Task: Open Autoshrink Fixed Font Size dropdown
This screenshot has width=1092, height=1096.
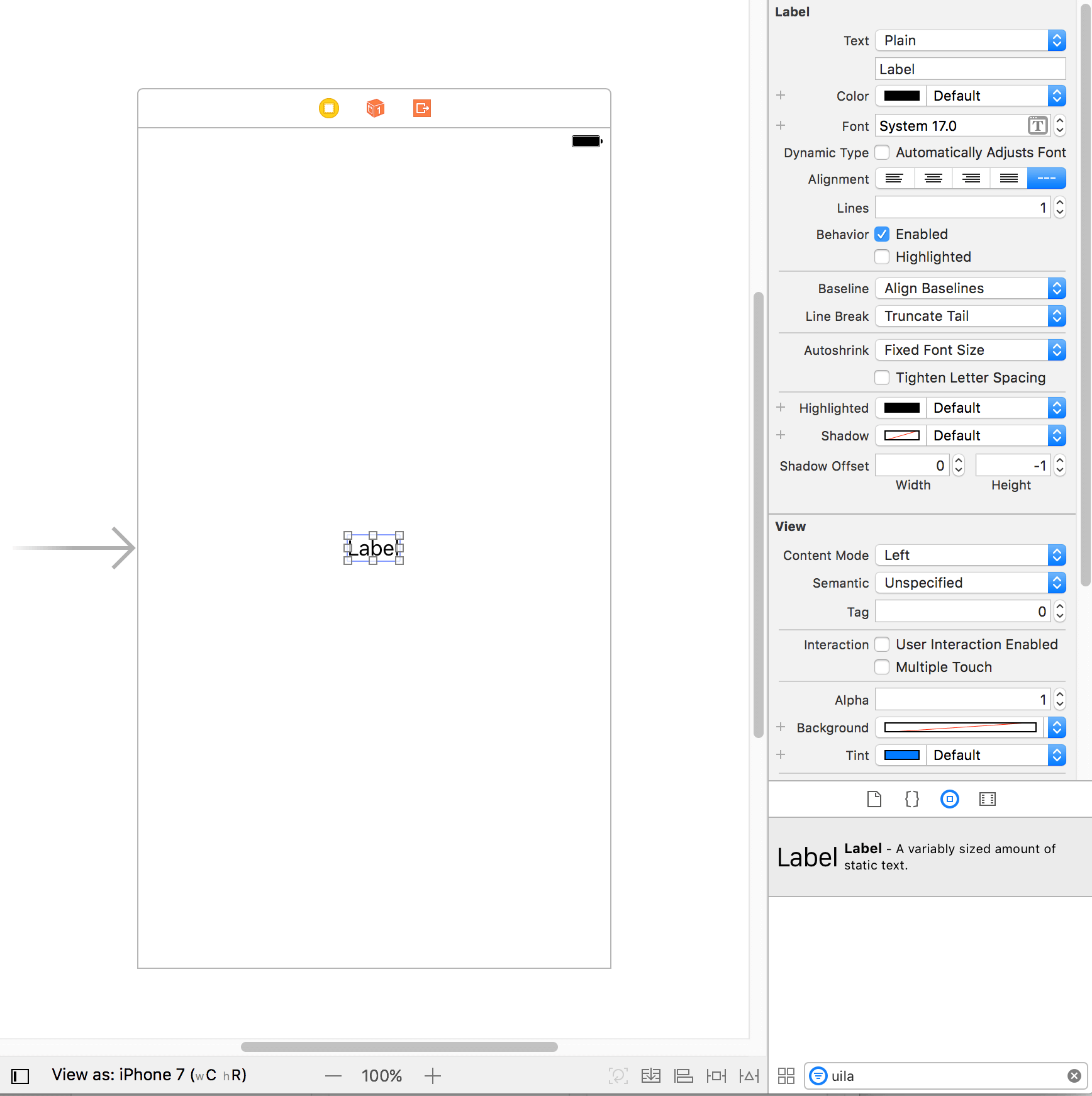Action: coord(971,350)
